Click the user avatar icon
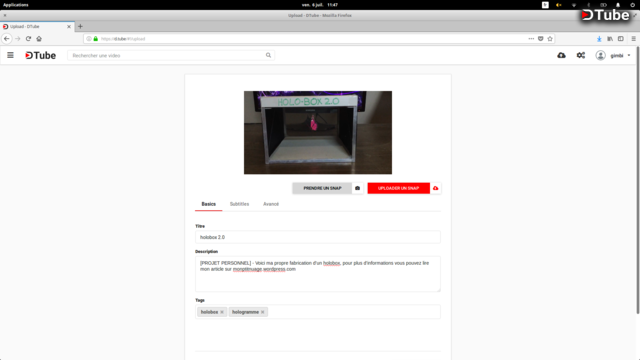640x360 pixels. 600,55
